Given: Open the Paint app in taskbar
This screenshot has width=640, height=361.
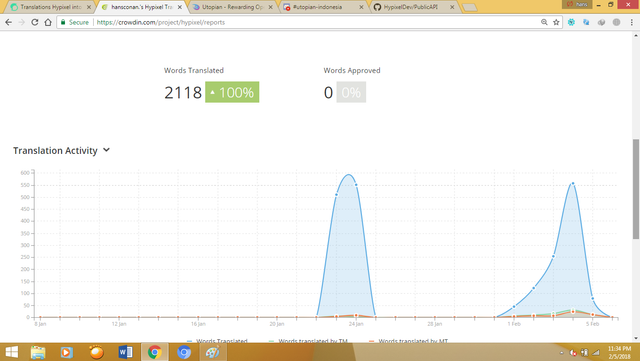Looking at the screenshot, I should 213,352.
